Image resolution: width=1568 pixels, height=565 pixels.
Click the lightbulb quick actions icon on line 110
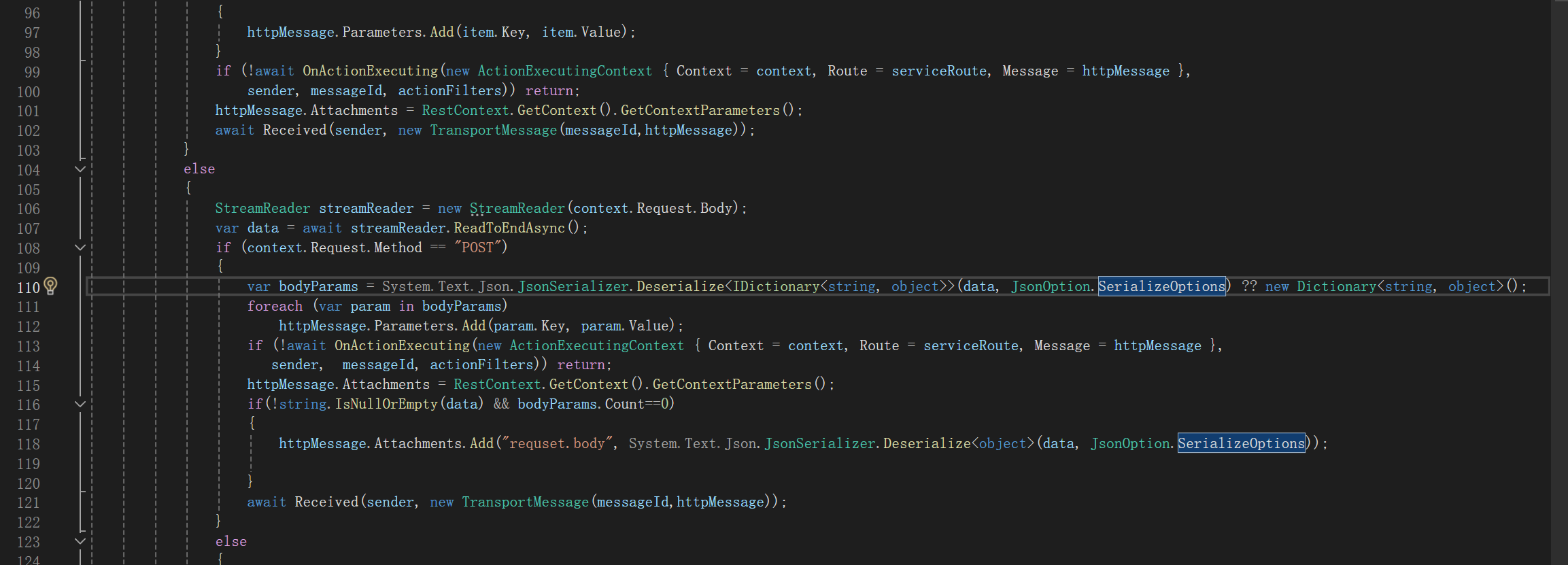51,286
